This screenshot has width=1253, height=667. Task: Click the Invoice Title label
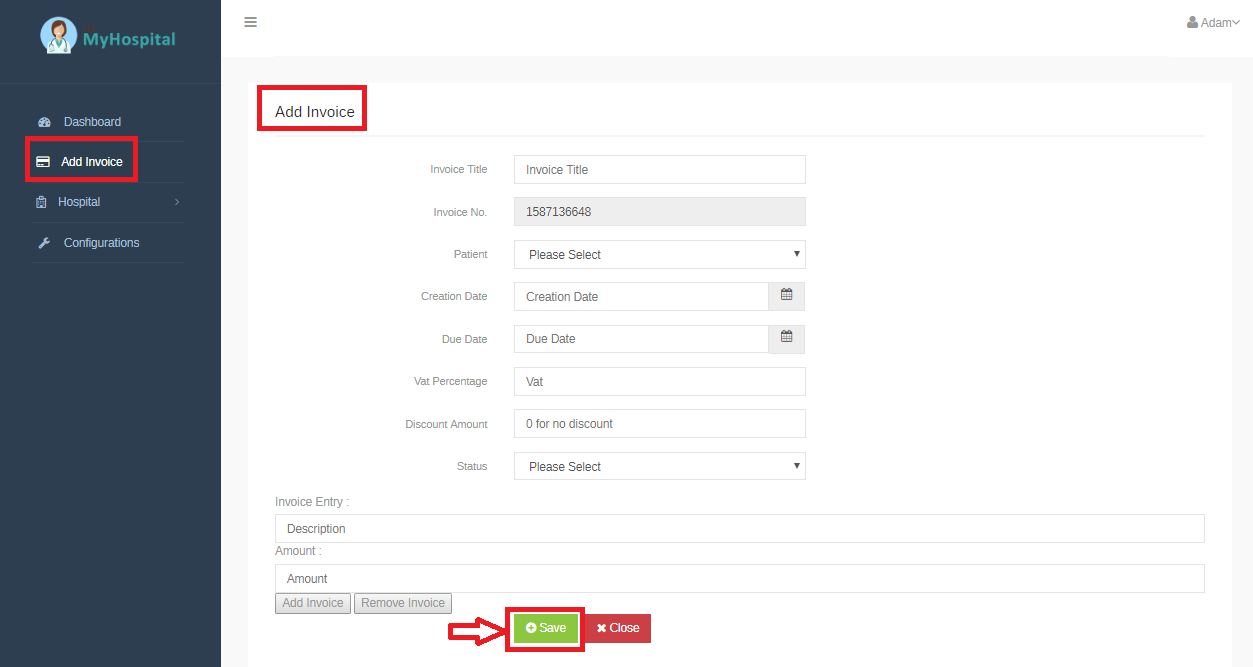(x=459, y=169)
